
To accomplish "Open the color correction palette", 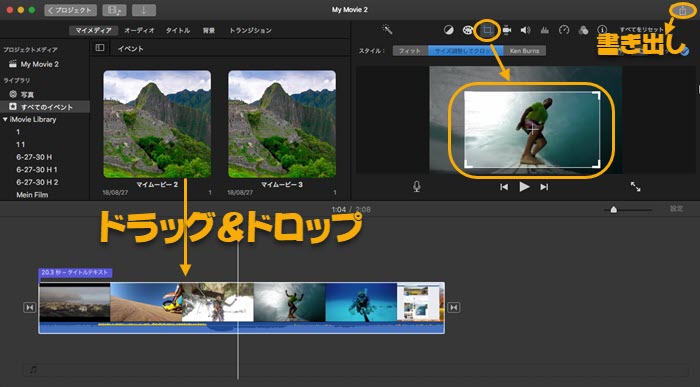I will (x=467, y=30).
